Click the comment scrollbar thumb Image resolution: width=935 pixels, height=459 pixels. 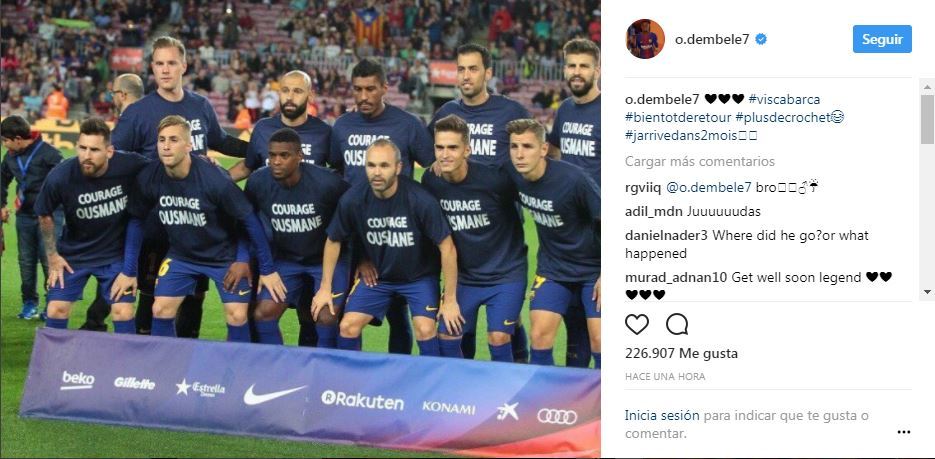(x=927, y=119)
